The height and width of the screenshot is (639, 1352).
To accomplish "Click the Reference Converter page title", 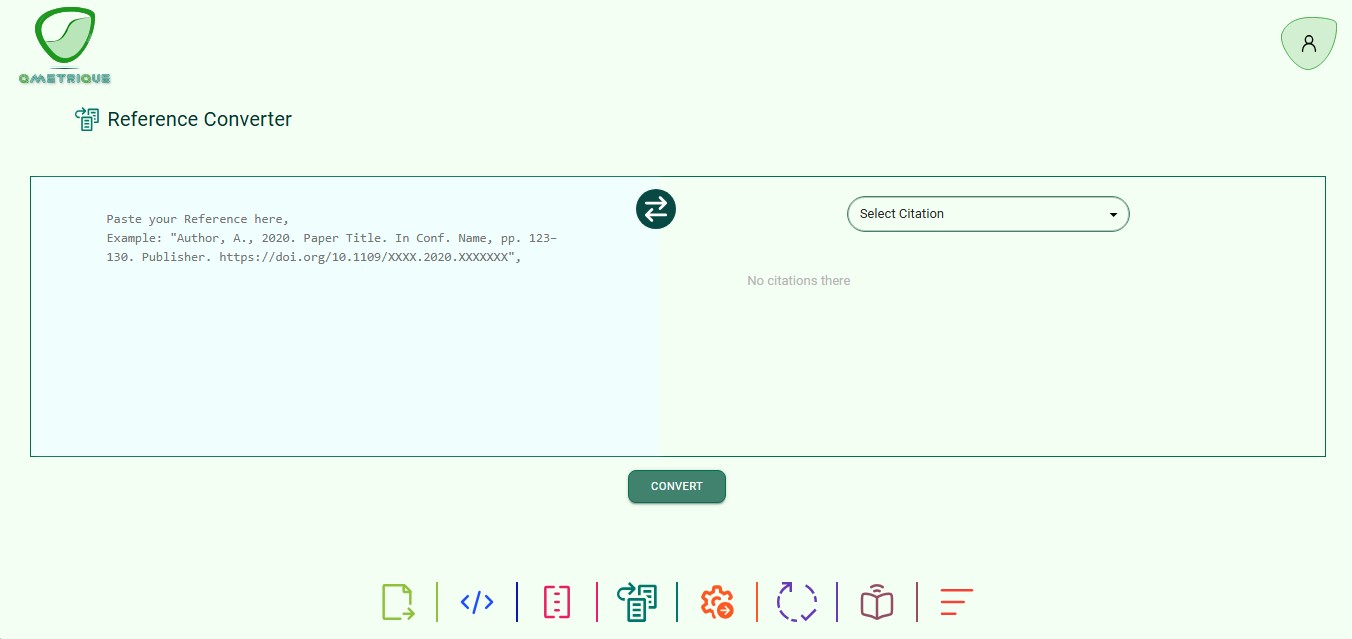I will pos(200,119).
